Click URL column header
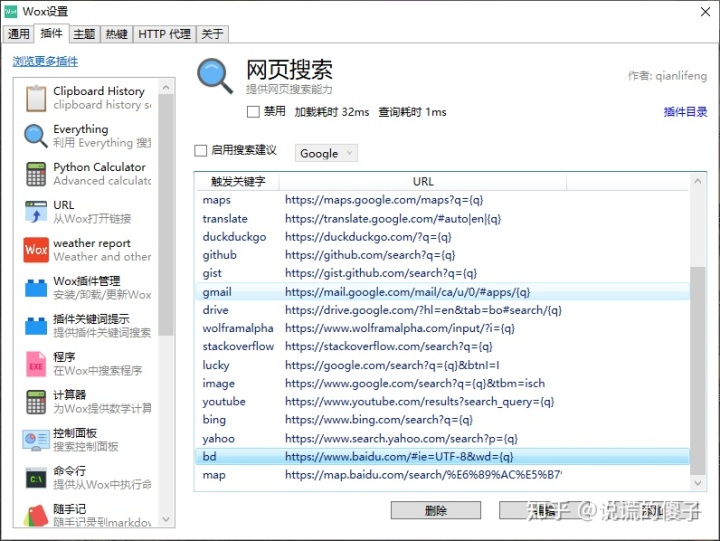Viewport: 720px width, 541px height. 423,181
